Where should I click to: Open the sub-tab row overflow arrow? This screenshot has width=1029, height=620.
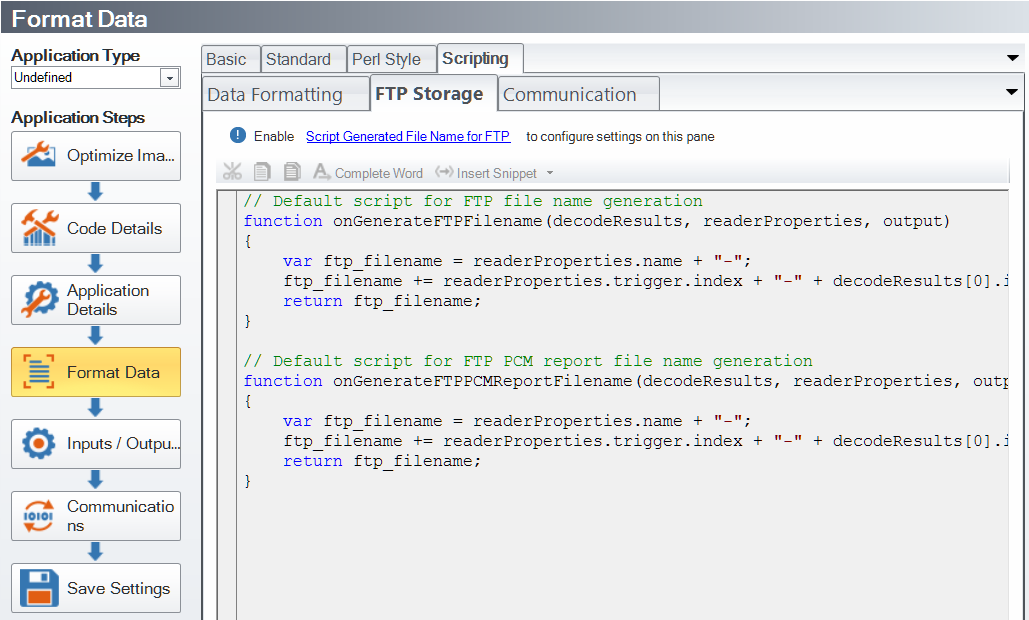point(1011,93)
